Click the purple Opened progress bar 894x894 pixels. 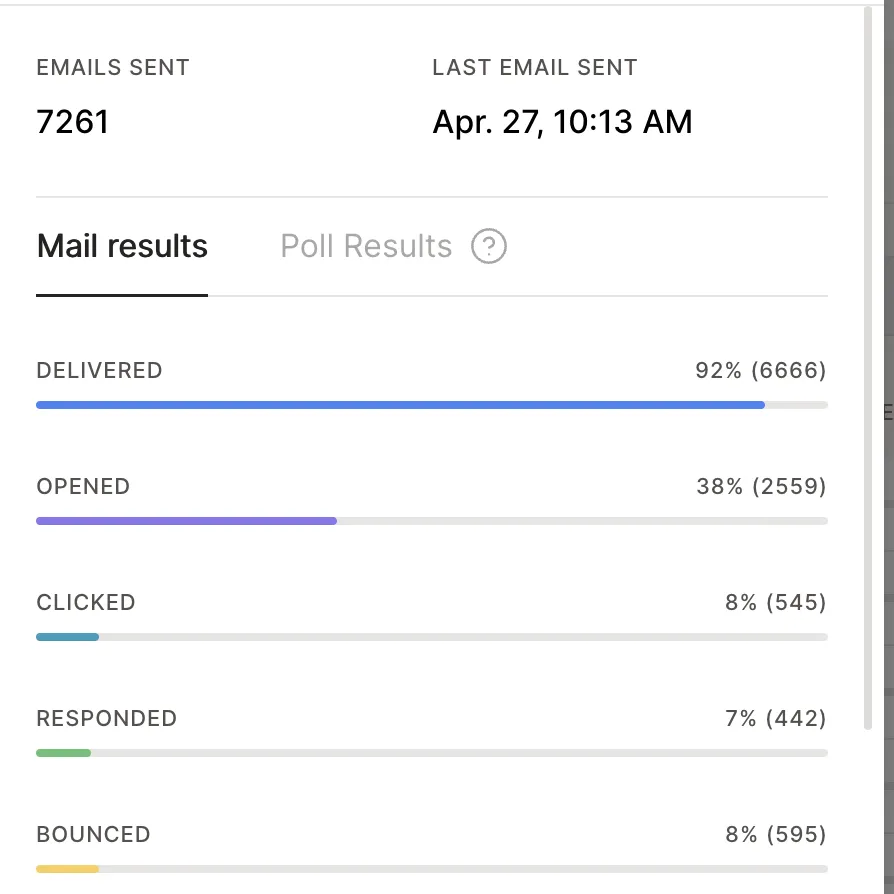click(186, 521)
